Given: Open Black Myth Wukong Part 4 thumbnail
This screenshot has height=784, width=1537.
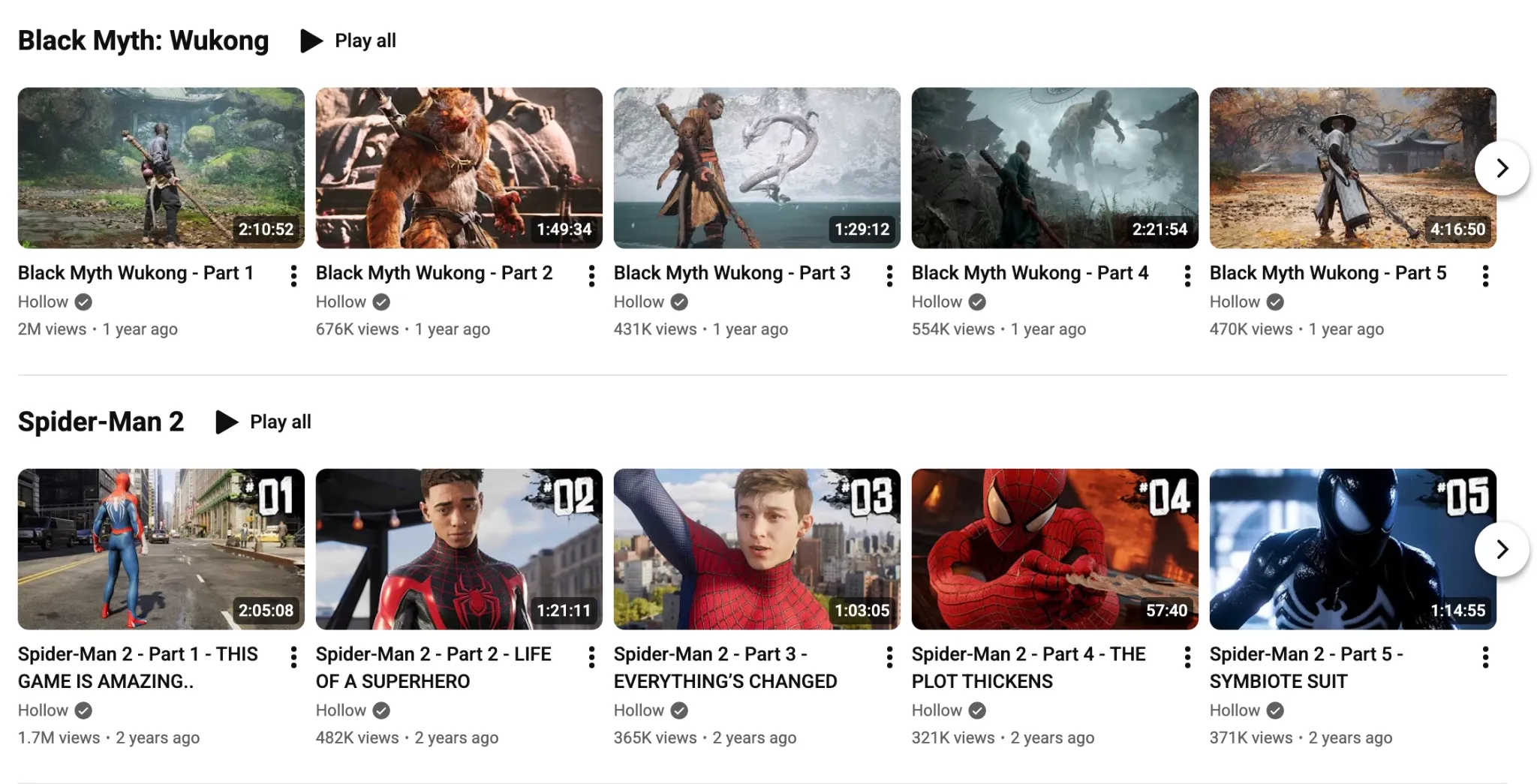Looking at the screenshot, I should tap(1055, 168).
